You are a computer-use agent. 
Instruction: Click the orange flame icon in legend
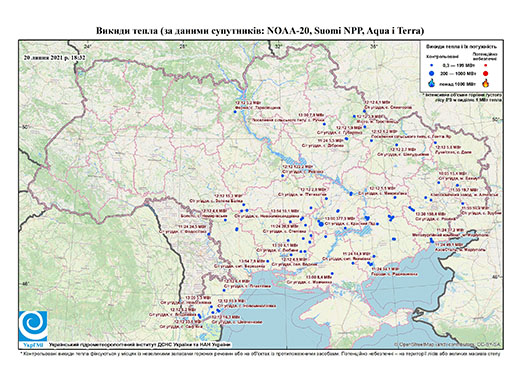[x=486, y=83]
